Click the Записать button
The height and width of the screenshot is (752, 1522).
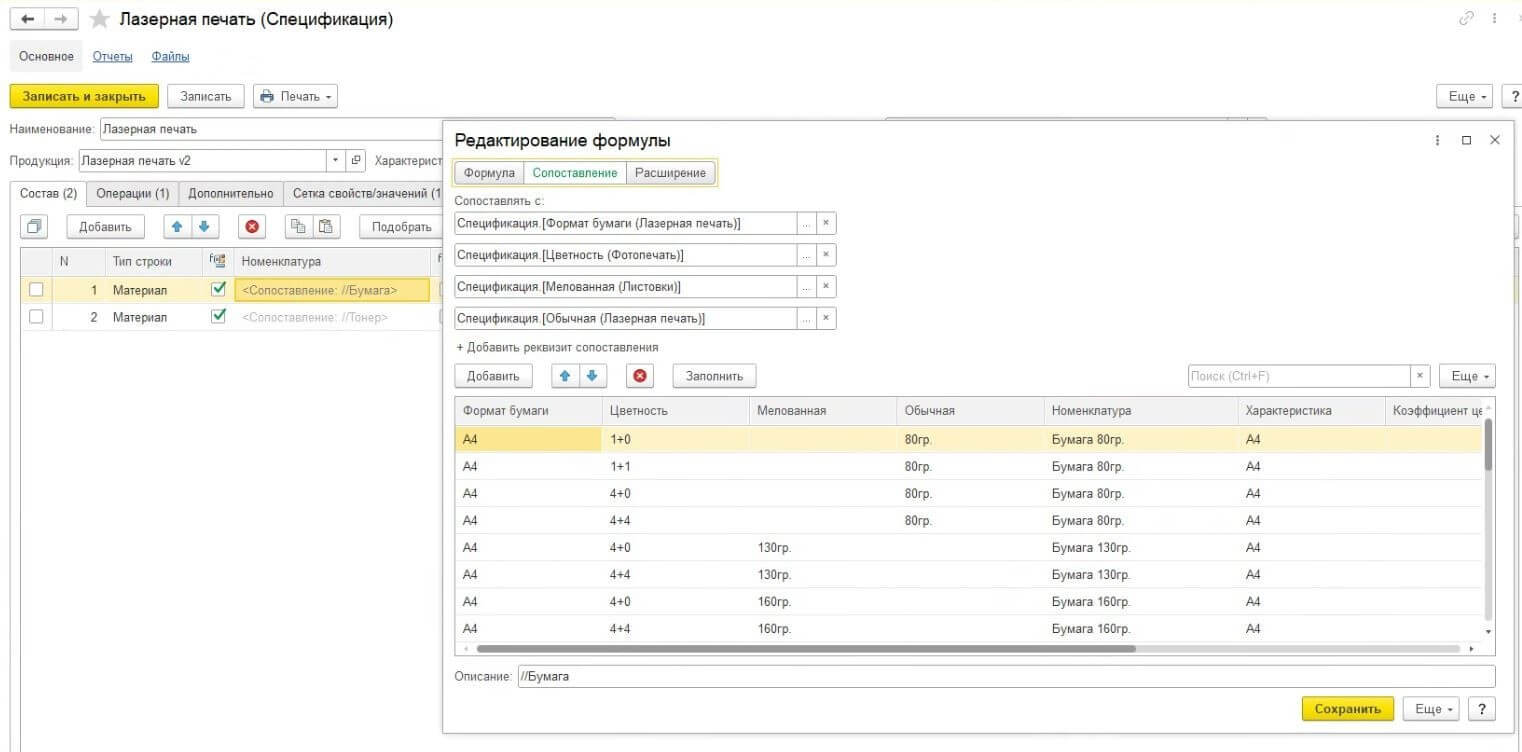click(x=206, y=96)
